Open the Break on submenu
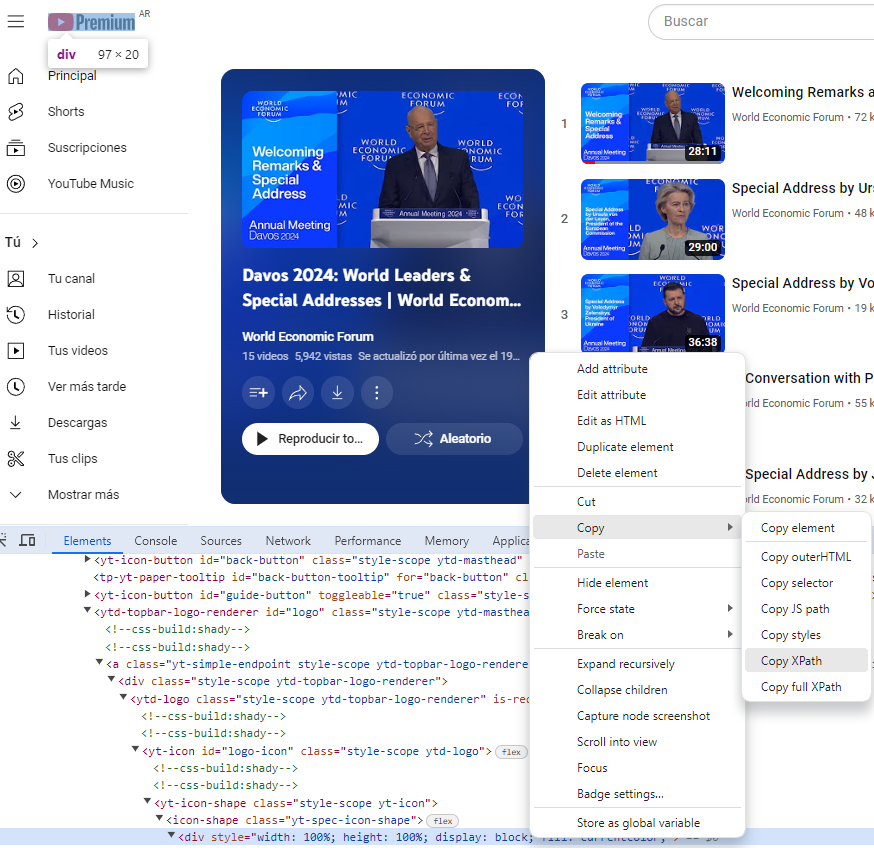This screenshot has height=848, width=874. [637, 635]
